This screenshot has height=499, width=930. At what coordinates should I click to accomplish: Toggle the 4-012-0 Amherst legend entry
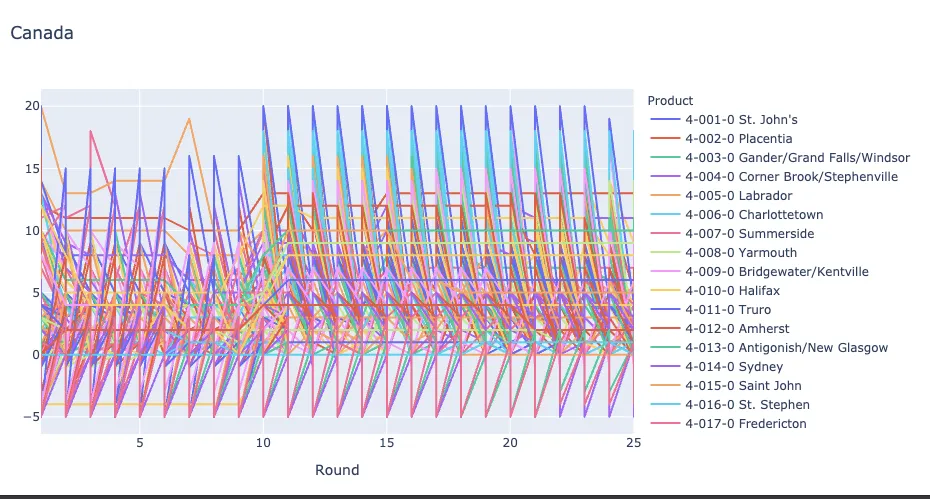720,329
